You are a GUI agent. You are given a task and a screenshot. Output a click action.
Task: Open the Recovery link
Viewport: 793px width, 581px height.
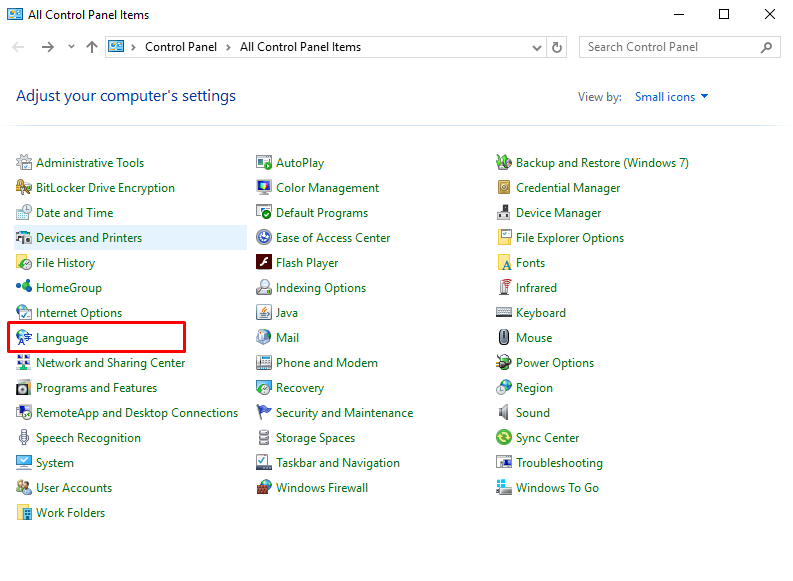tap(300, 388)
